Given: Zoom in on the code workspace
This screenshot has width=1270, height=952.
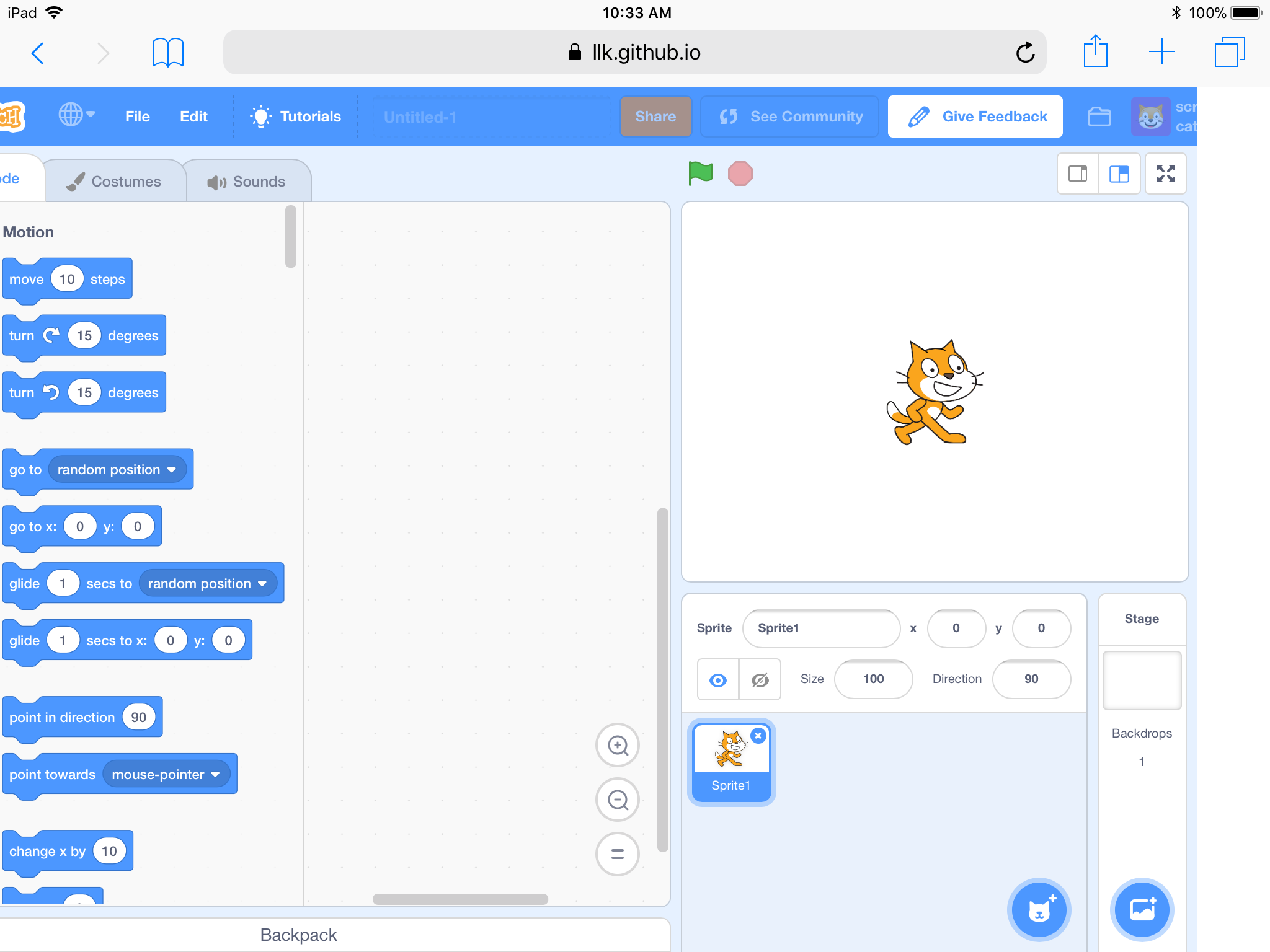Looking at the screenshot, I should click(618, 745).
